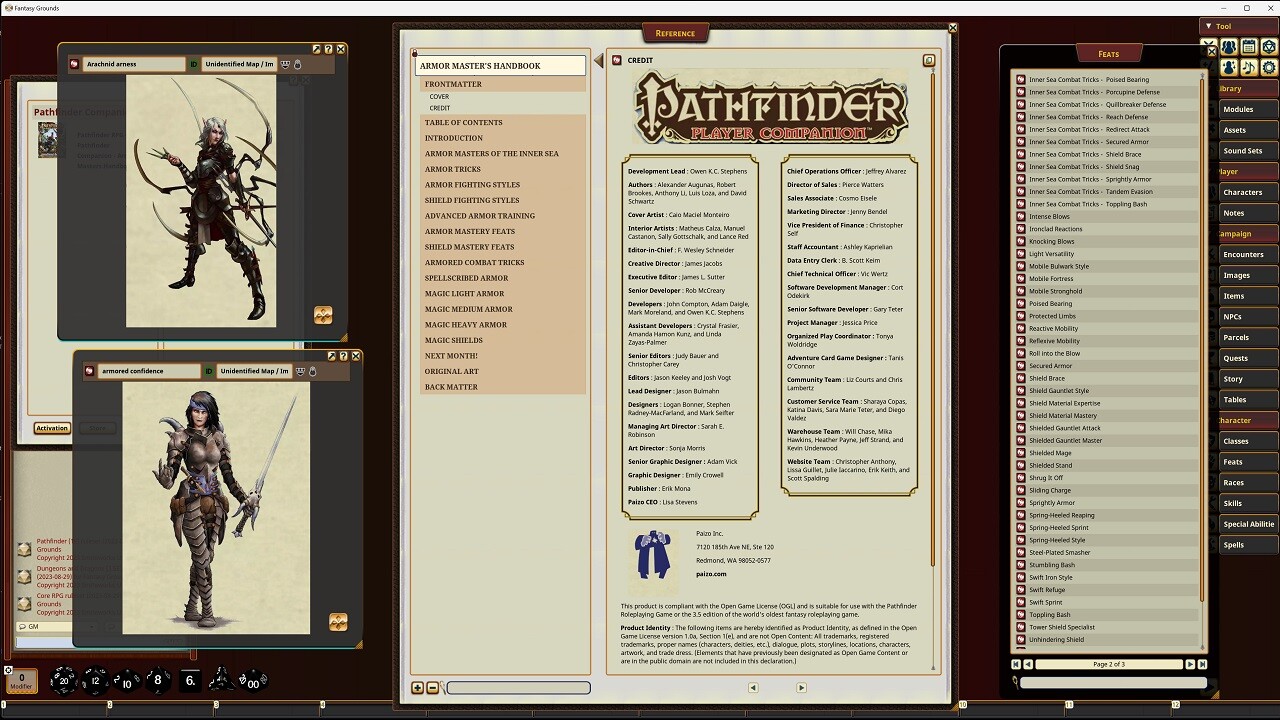Roll the d20 die
Image resolution: width=1280 pixels, height=720 pixels.
(x=62, y=681)
